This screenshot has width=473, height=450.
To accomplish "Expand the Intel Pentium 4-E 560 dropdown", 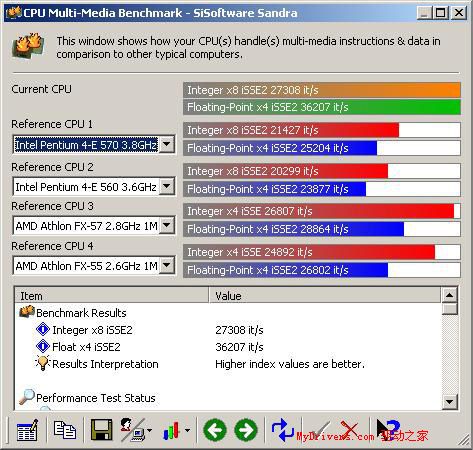I will (166, 186).
